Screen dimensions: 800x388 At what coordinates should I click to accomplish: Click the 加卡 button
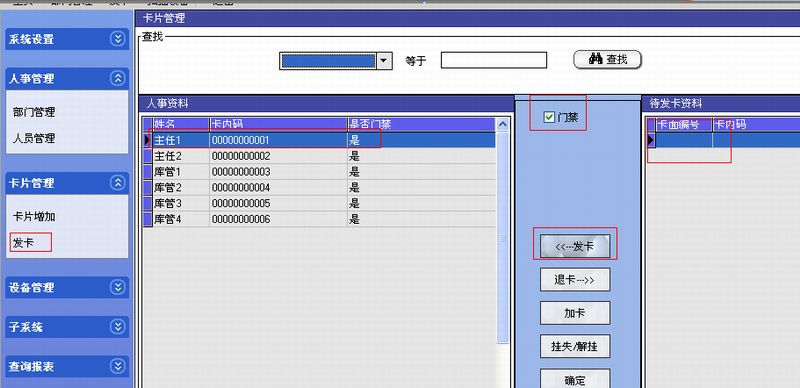pyautogui.click(x=575, y=313)
